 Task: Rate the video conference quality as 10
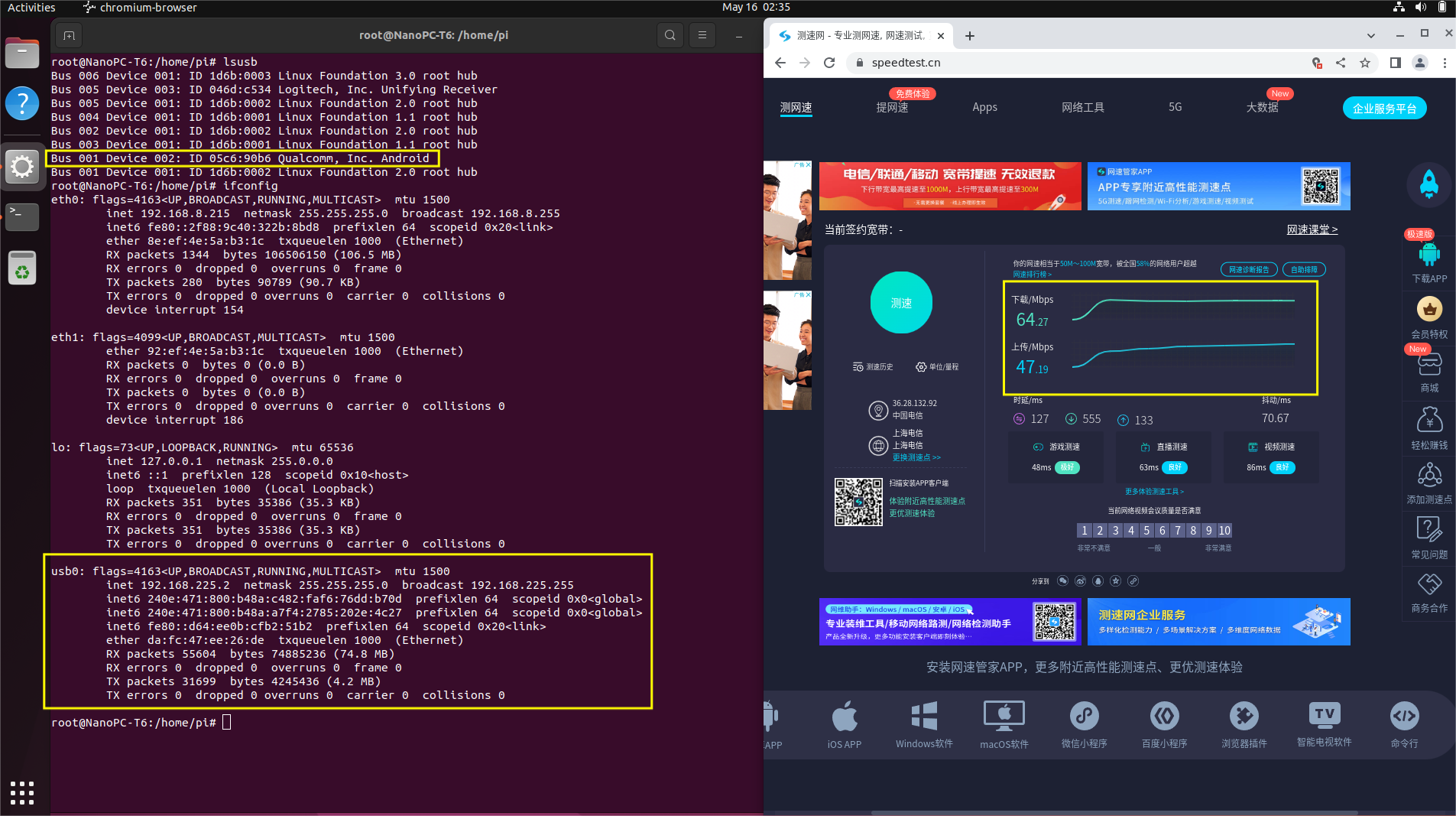tap(1224, 531)
